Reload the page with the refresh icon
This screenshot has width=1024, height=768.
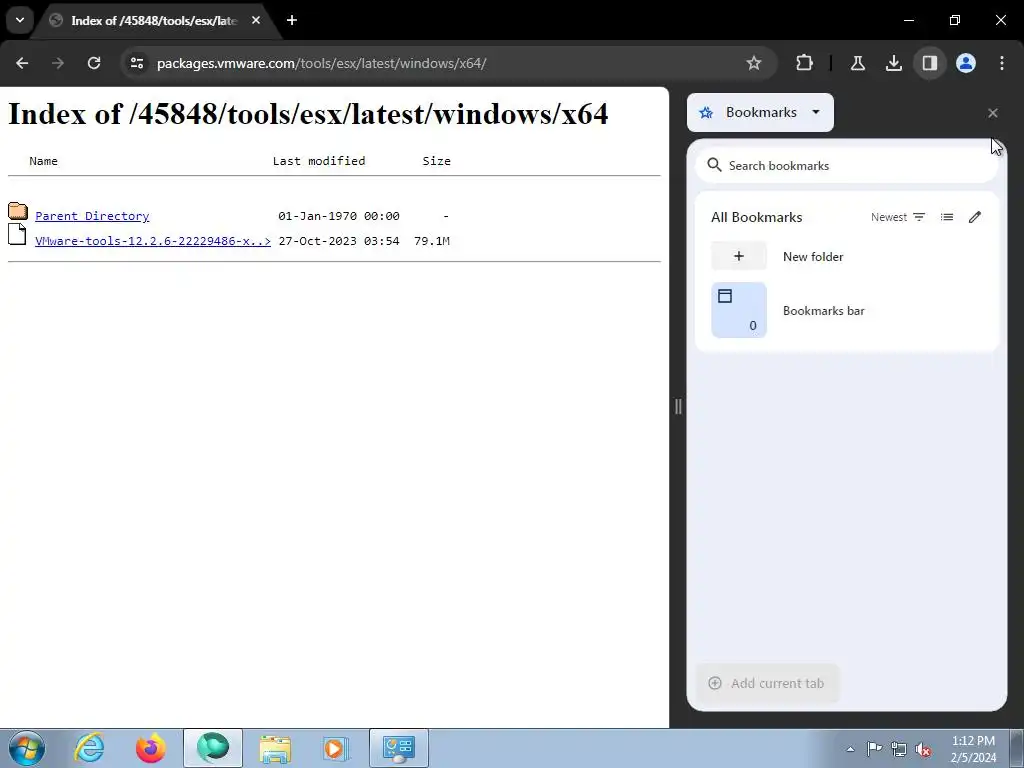tap(94, 63)
